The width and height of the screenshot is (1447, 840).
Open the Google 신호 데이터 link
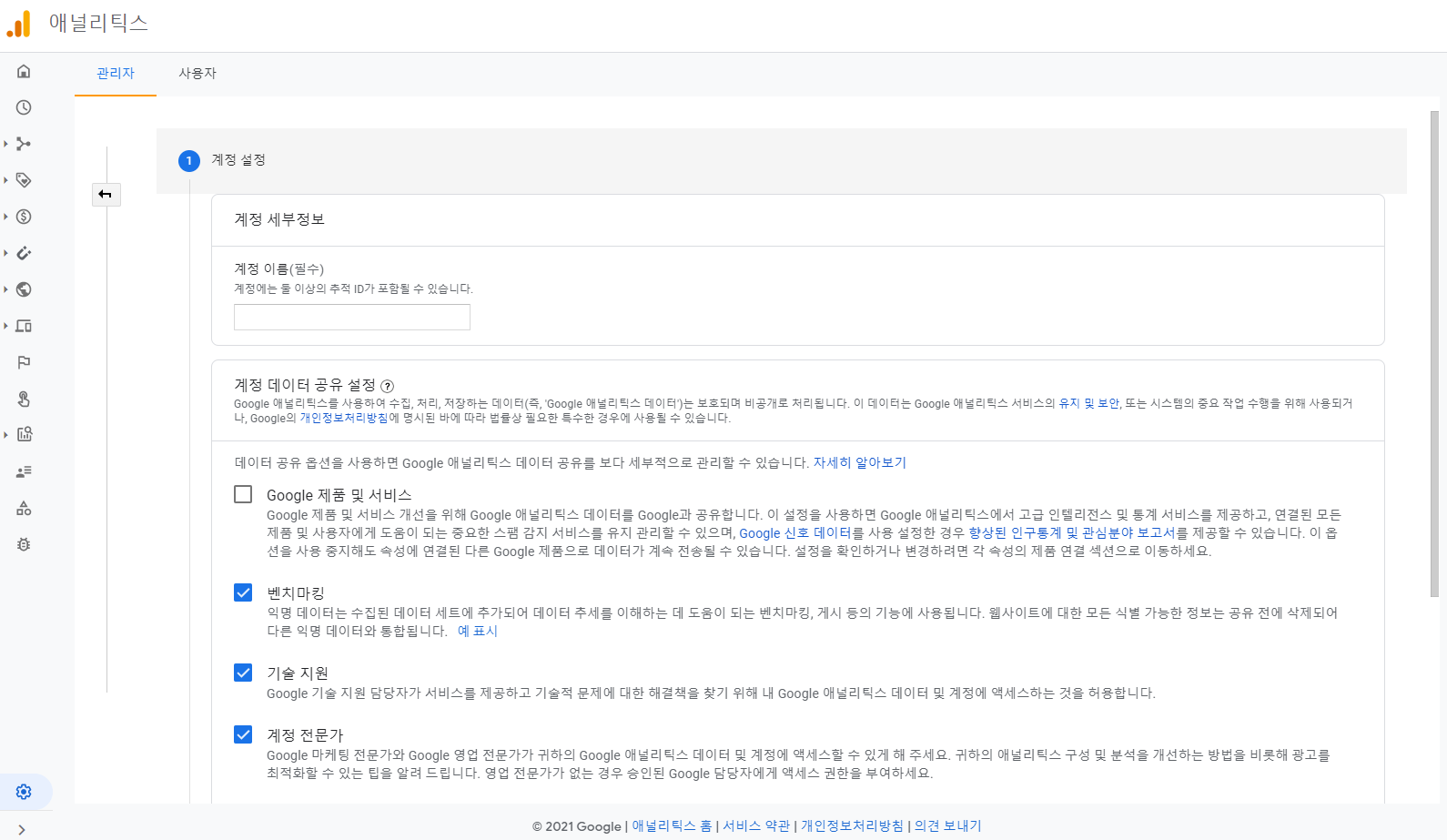pyautogui.click(x=794, y=533)
